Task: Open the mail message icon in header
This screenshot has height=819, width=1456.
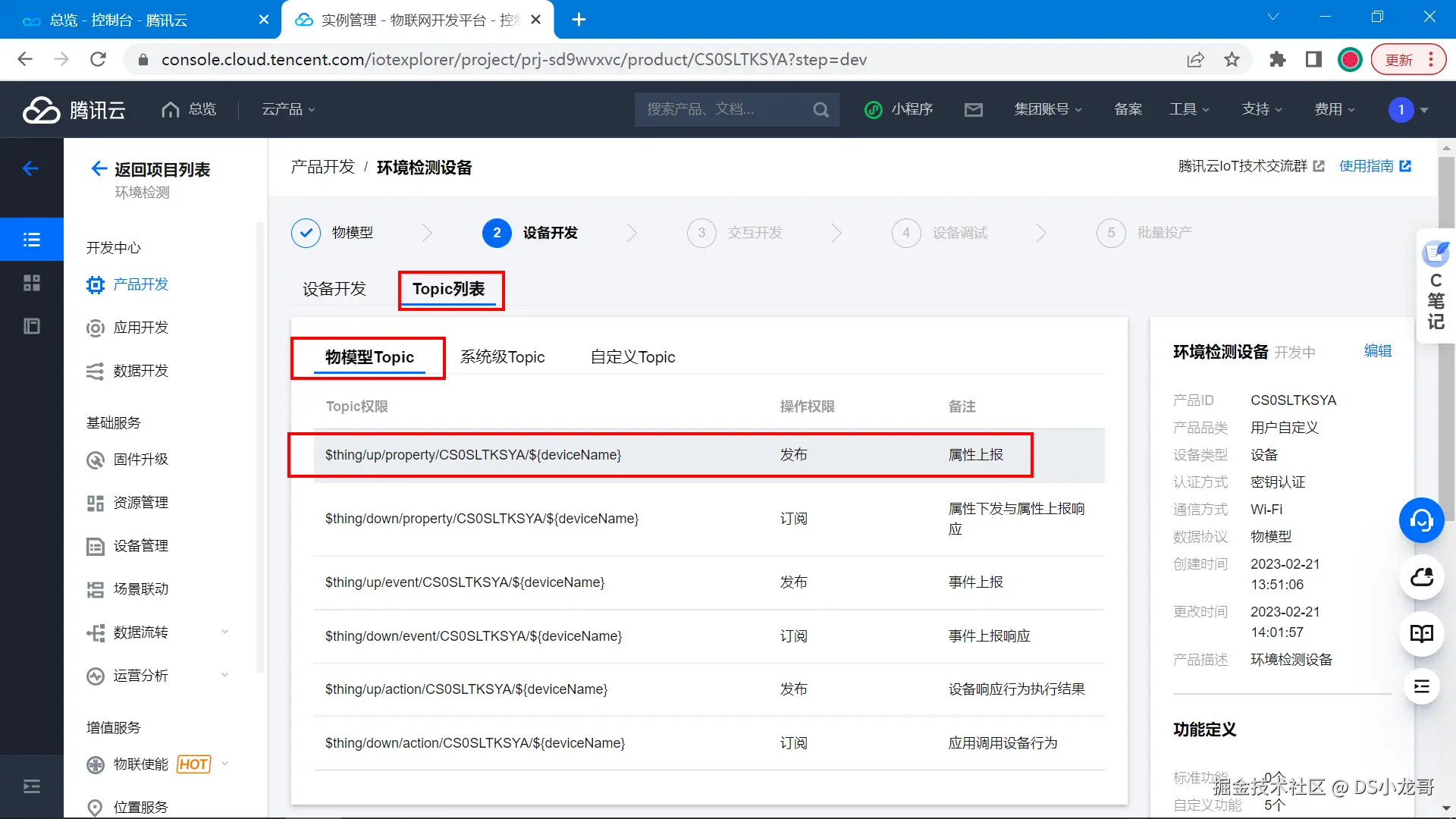Action: 973,110
